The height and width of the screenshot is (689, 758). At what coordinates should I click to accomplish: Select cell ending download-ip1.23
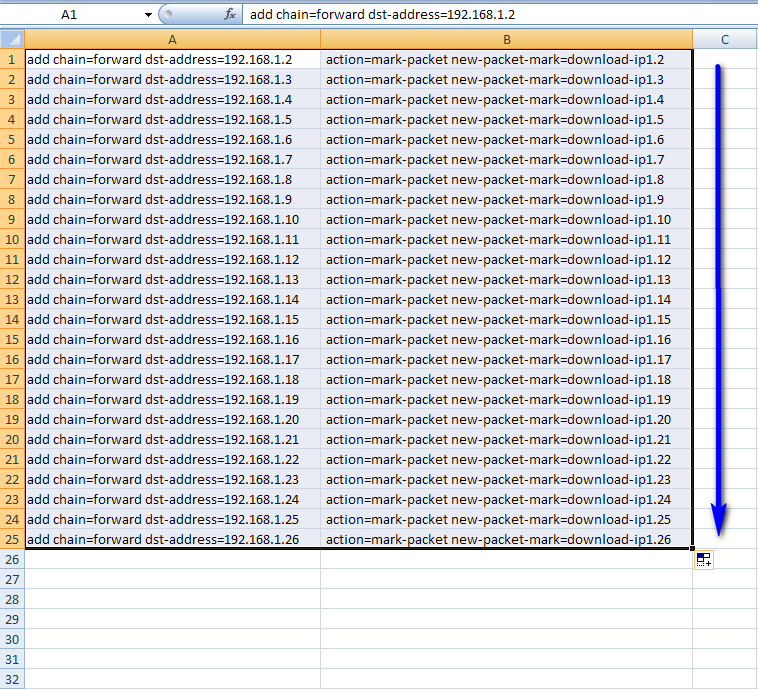pyautogui.click(x=507, y=479)
